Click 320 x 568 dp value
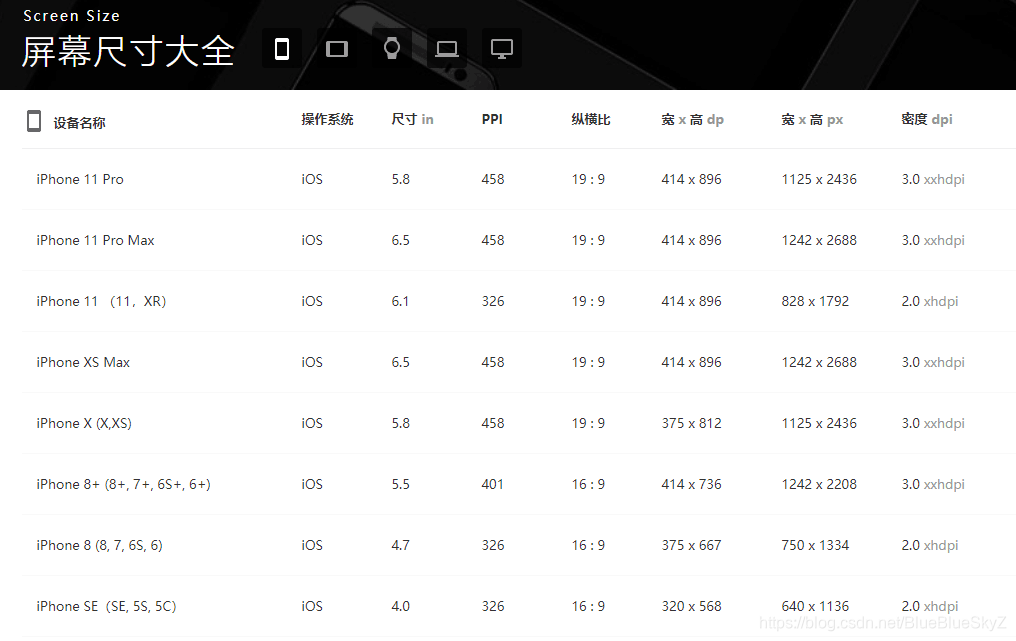 pyautogui.click(x=691, y=606)
